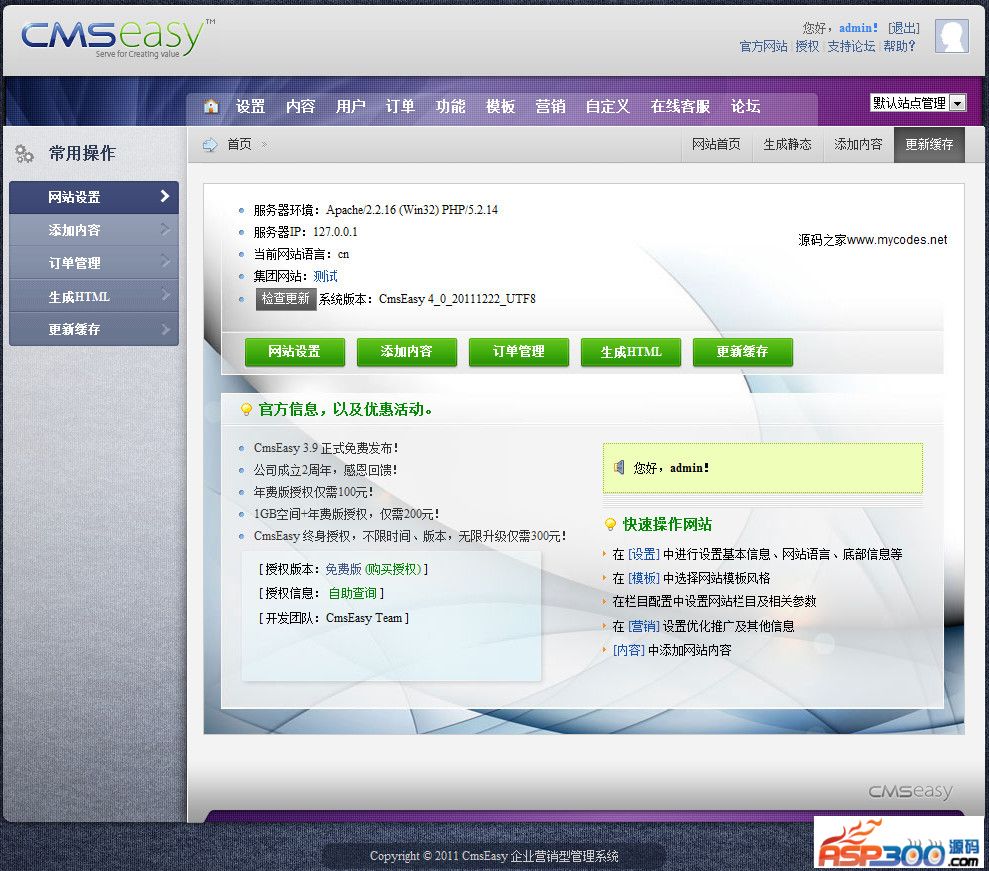This screenshot has width=989, height=871.
Task: Click the [内容] link in quick operations
Action: (x=628, y=650)
